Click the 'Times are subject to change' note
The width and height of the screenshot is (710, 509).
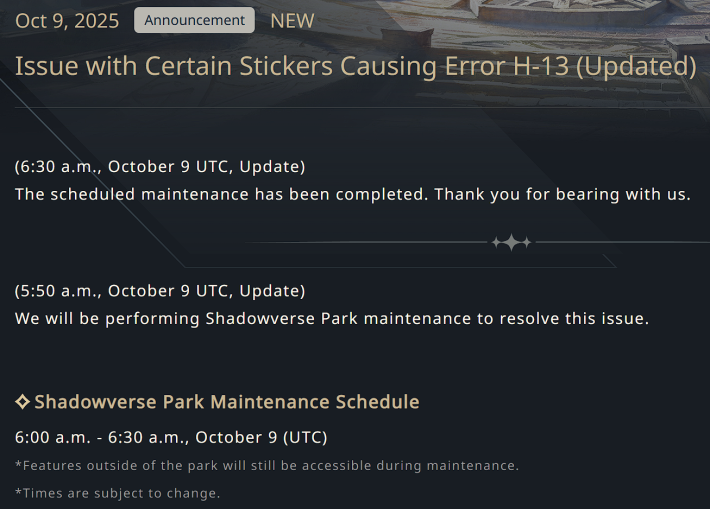[x=118, y=493]
